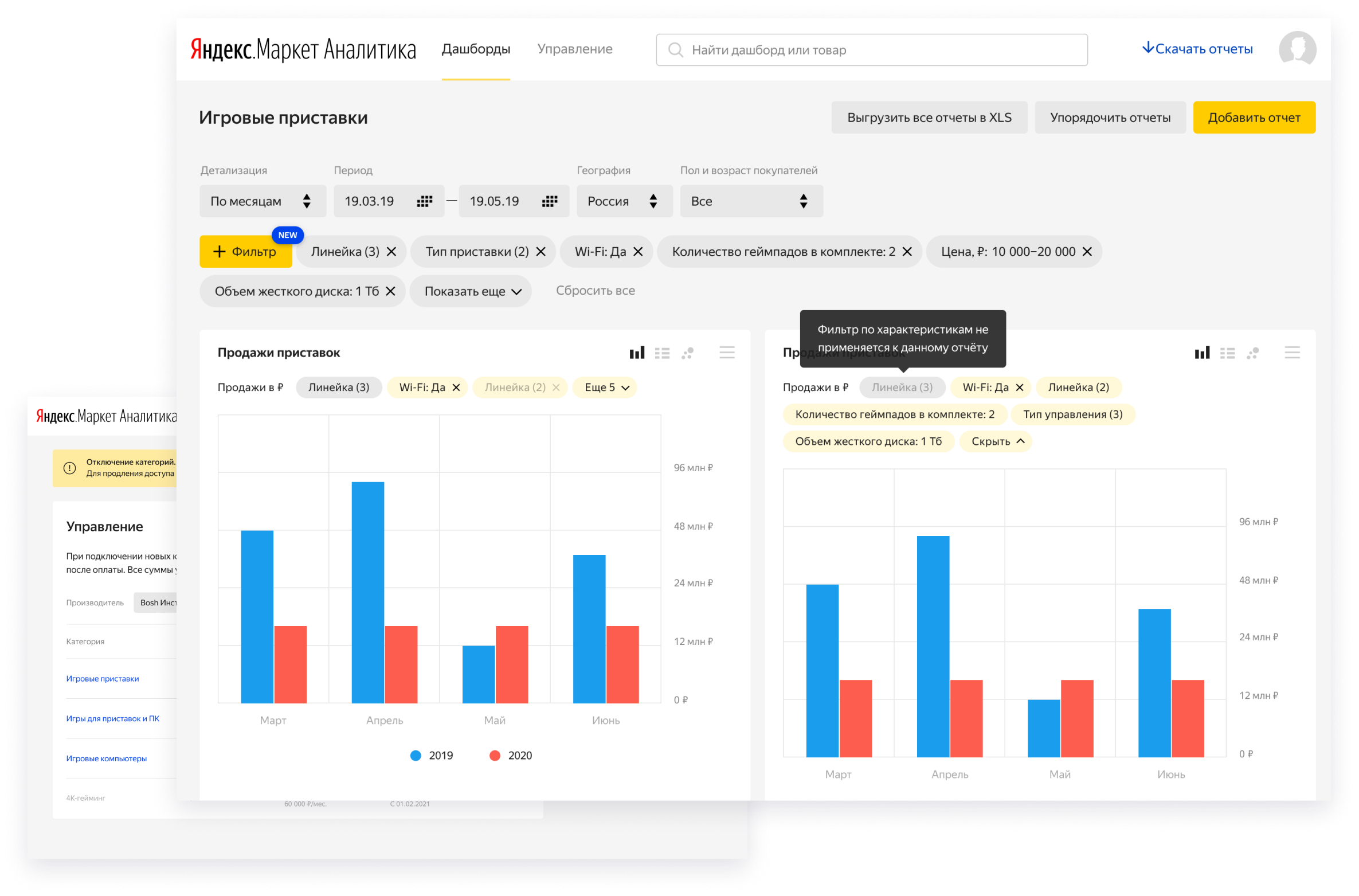This screenshot has height=896, width=1359.
Task: Click the 19.05.19 end date field
Action: (514, 201)
